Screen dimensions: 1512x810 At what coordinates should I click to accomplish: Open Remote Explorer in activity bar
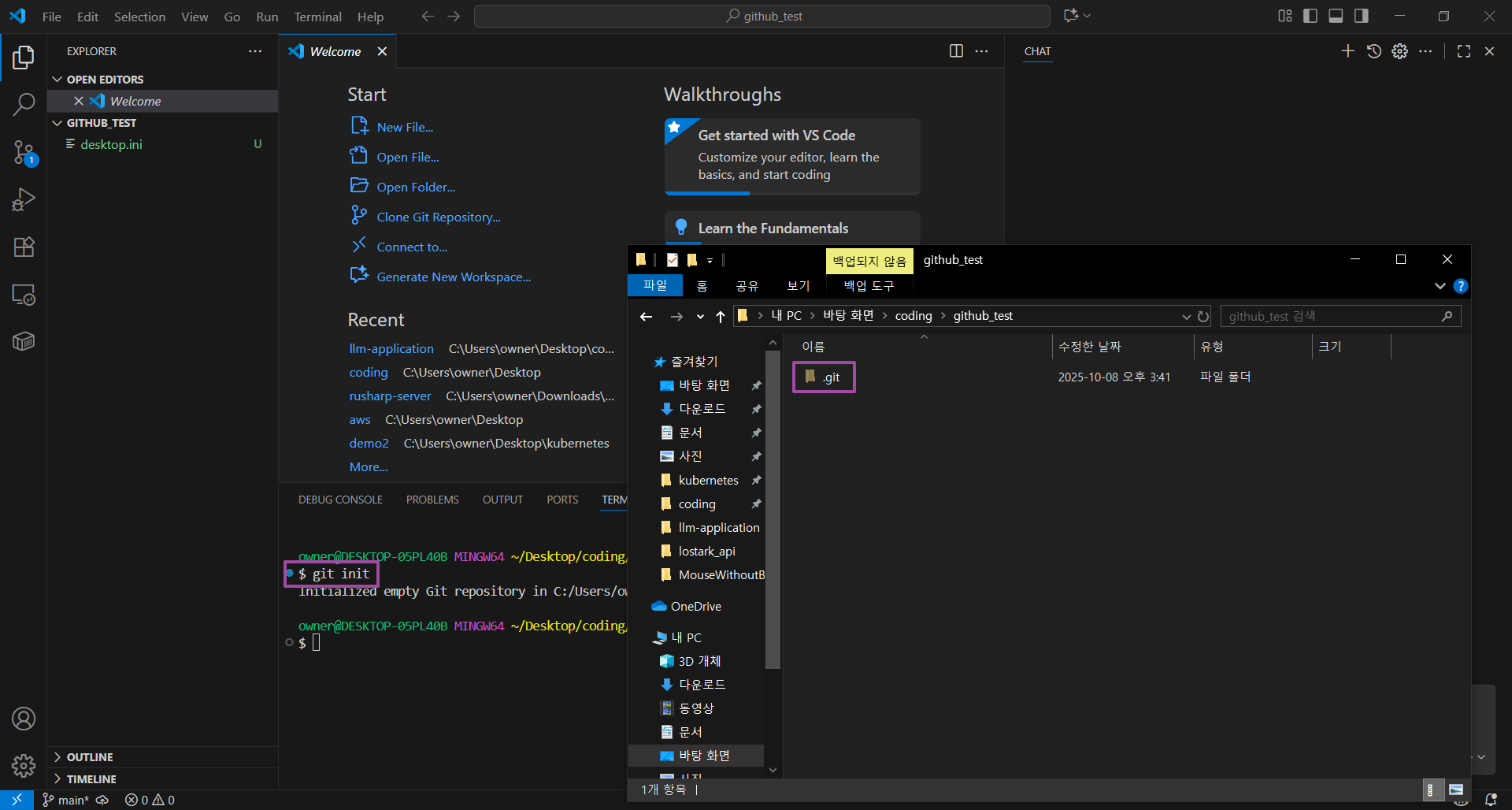coord(24,294)
